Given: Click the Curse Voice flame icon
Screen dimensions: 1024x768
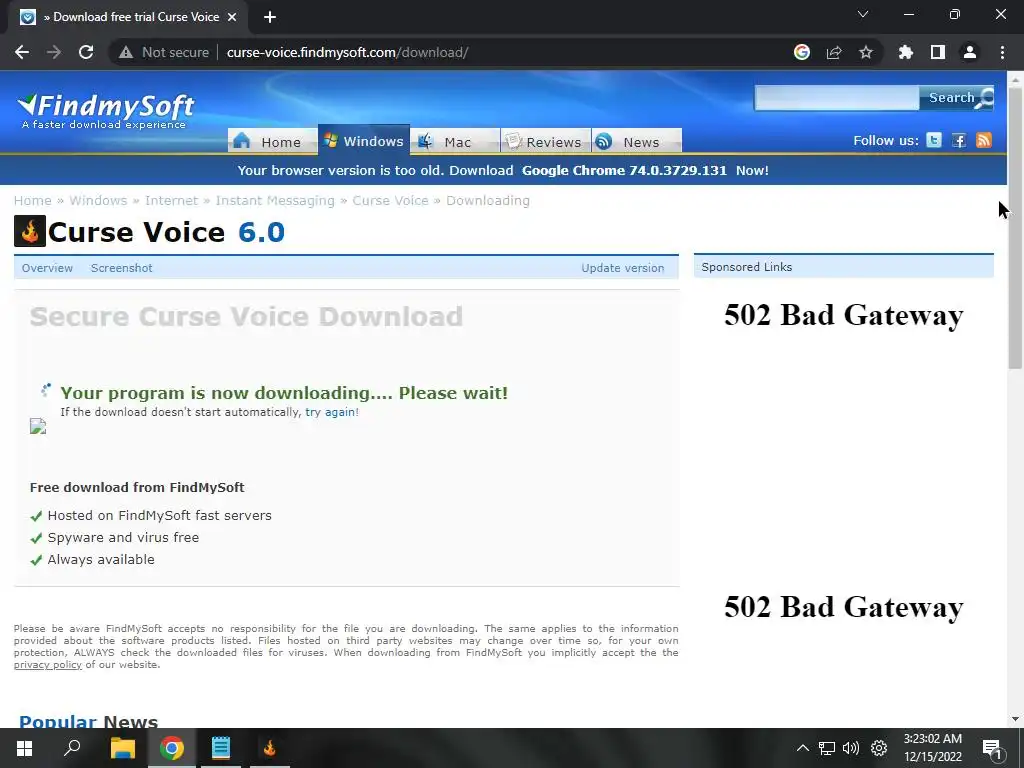Looking at the screenshot, I should click(30, 231).
